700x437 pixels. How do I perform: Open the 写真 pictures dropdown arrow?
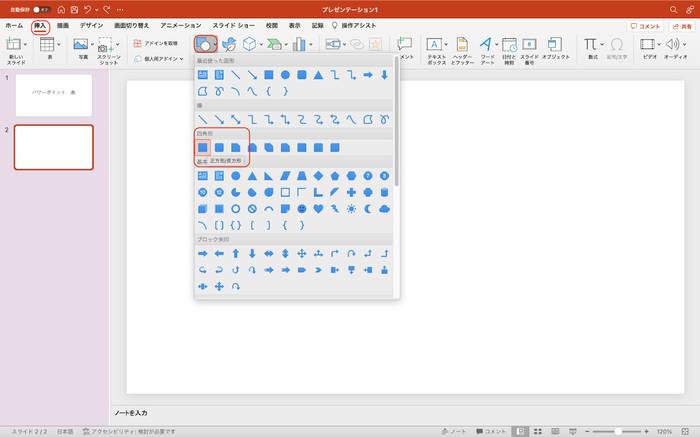coord(92,44)
